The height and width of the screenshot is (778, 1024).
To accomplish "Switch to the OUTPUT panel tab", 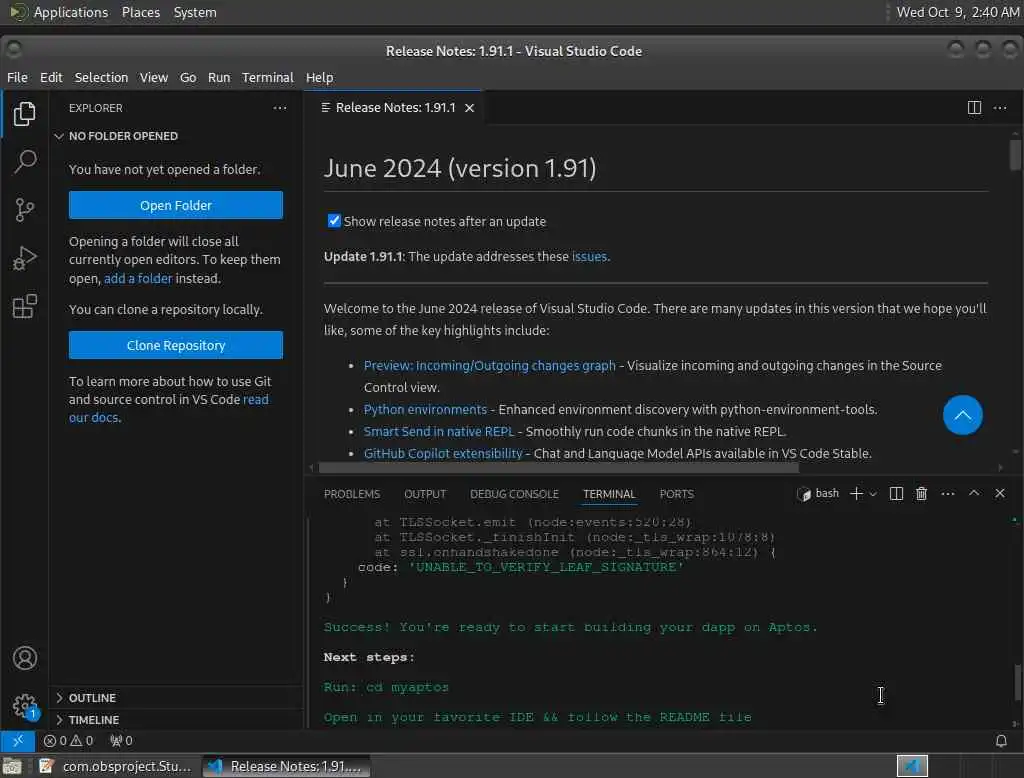I will (x=424, y=494).
